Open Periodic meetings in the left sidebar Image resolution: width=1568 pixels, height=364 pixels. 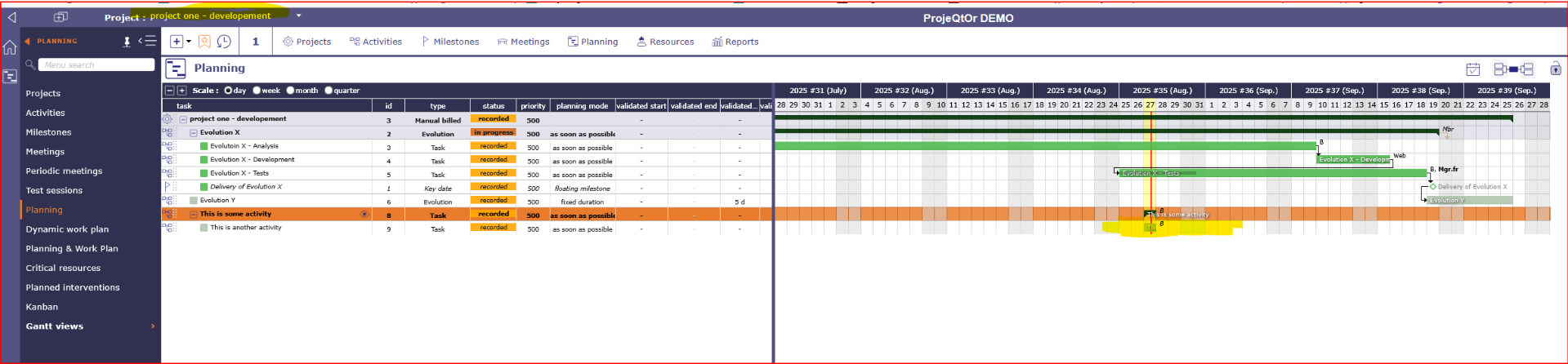(64, 171)
